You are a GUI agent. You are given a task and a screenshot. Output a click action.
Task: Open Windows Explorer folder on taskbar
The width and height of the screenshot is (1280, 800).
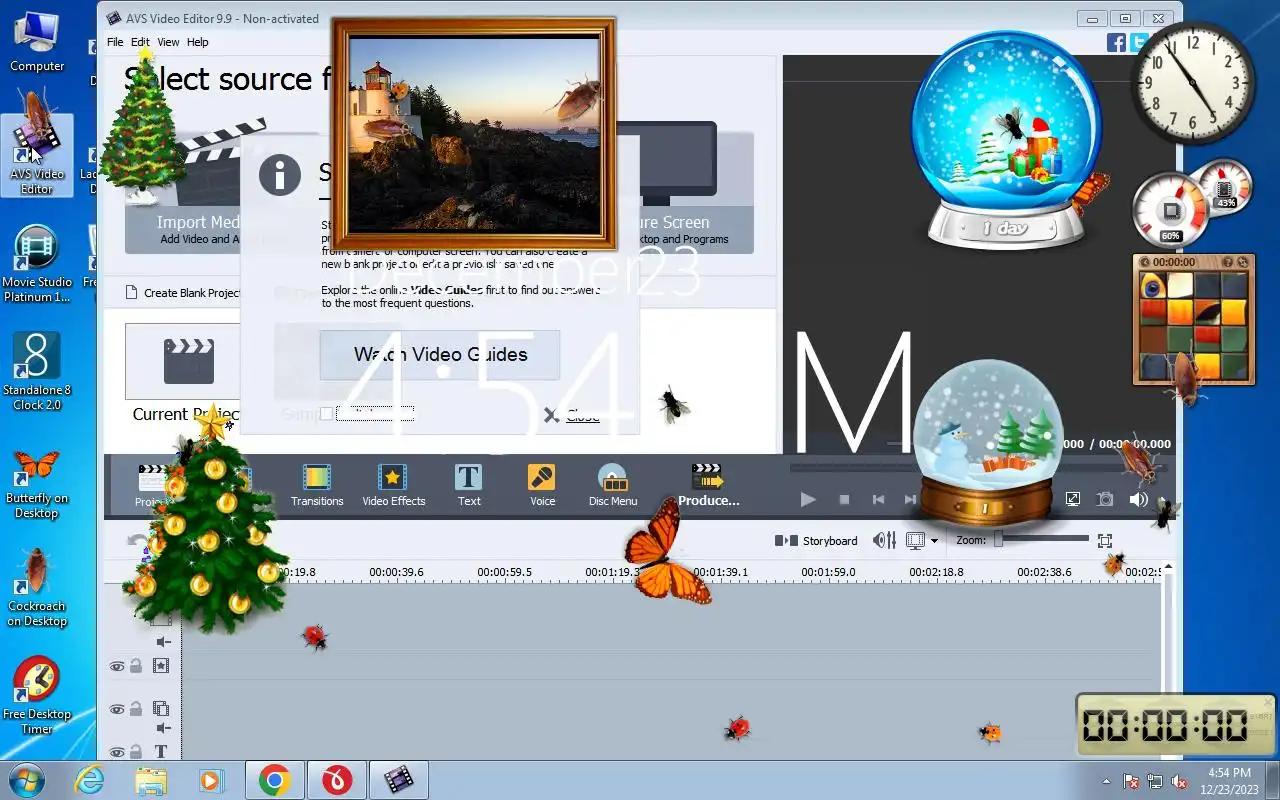tap(151, 780)
